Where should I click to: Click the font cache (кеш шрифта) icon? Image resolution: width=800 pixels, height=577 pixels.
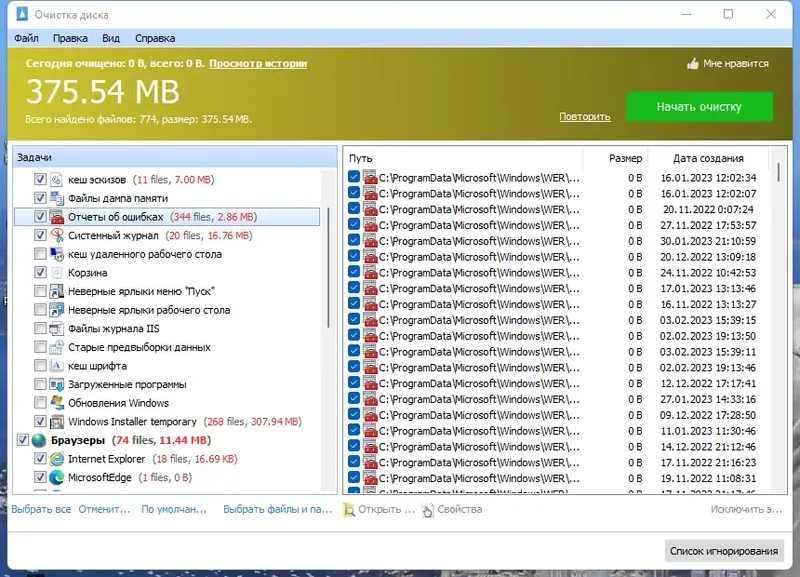point(57,366)
